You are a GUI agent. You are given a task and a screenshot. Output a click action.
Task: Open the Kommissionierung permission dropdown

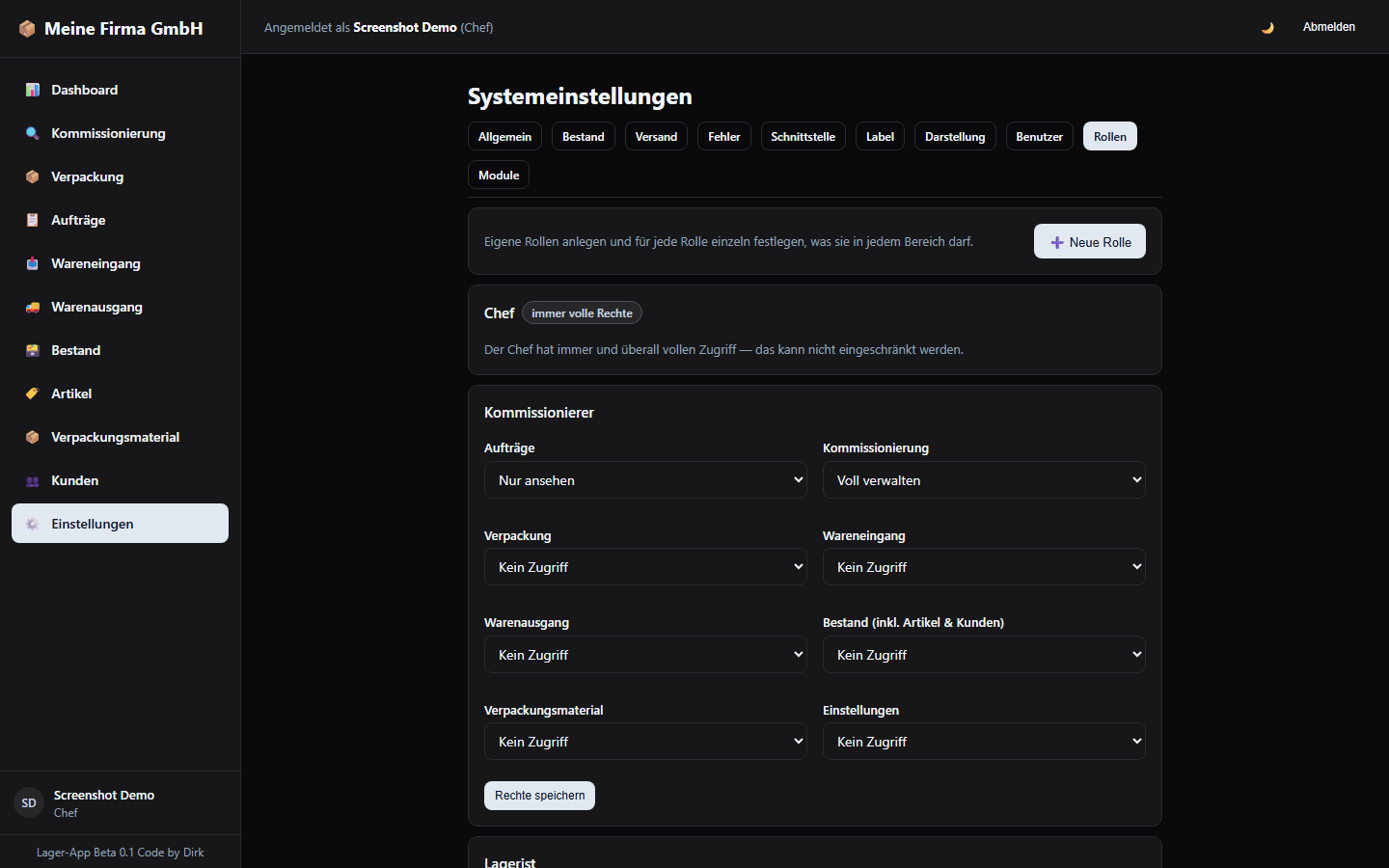984,480
